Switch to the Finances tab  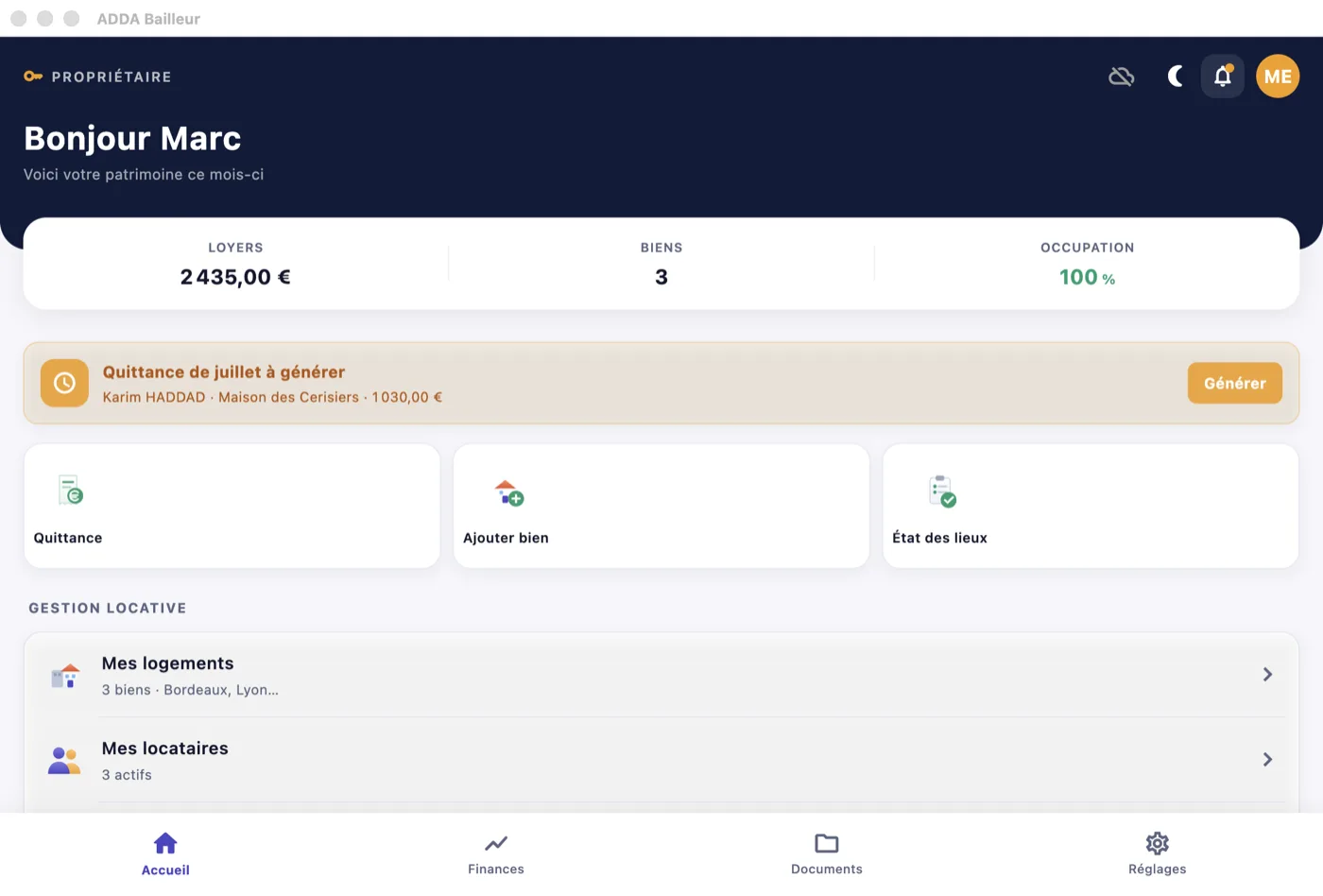click(x=496, y=854)
